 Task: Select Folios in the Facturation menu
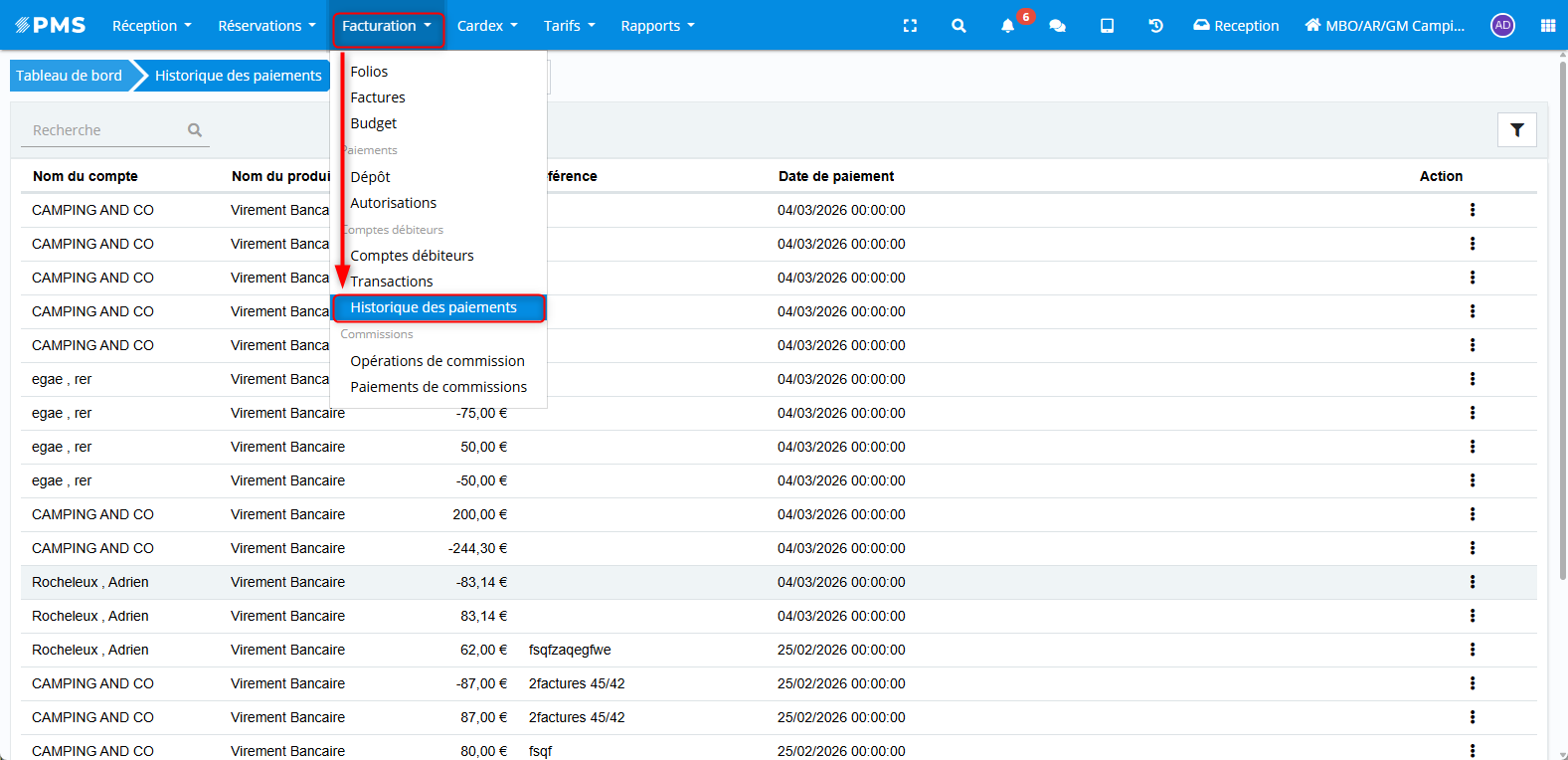click(x=369, y=72)
